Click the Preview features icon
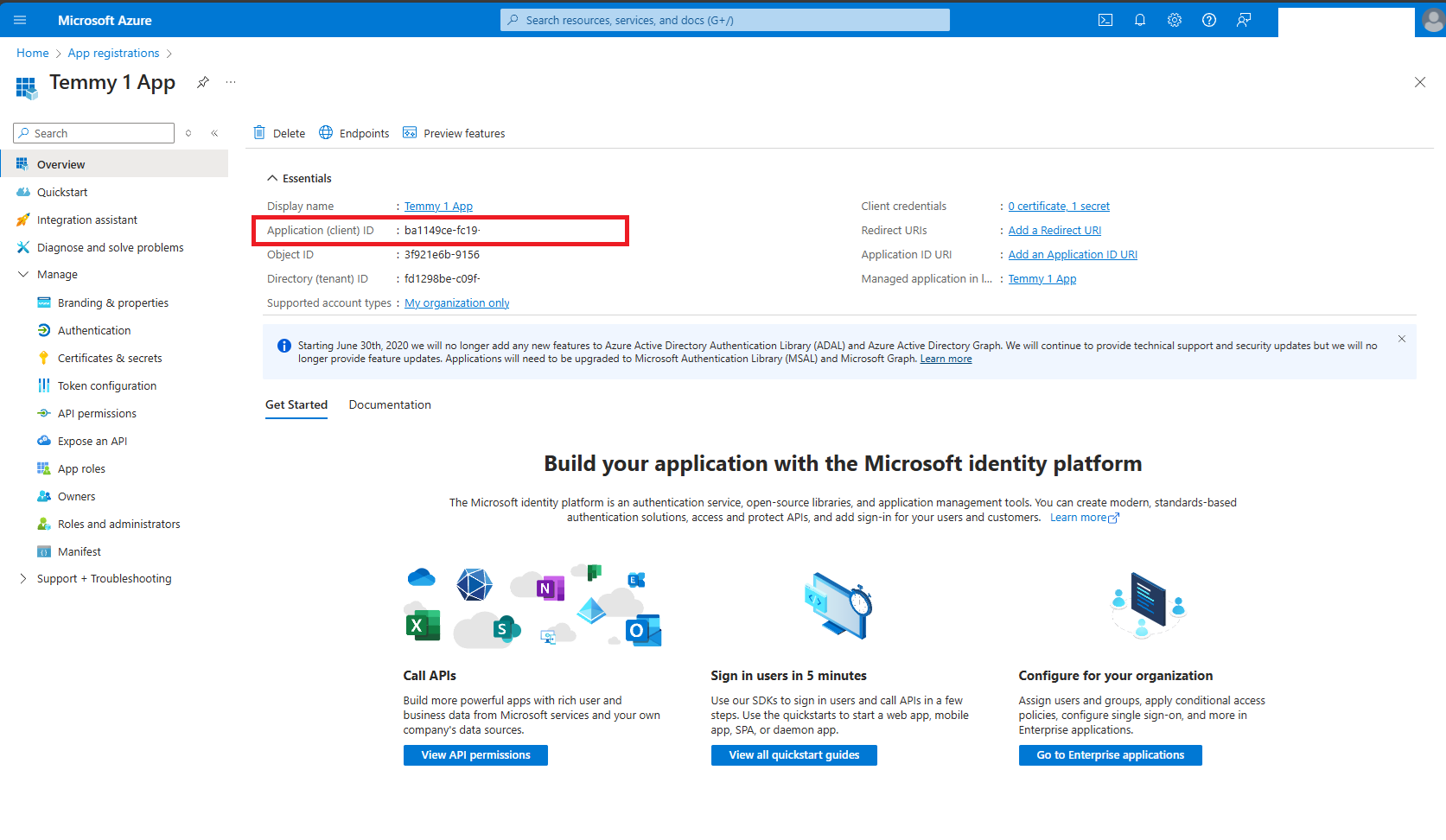Viewport: 1446px width, 840px height. (x=410, y=132)
